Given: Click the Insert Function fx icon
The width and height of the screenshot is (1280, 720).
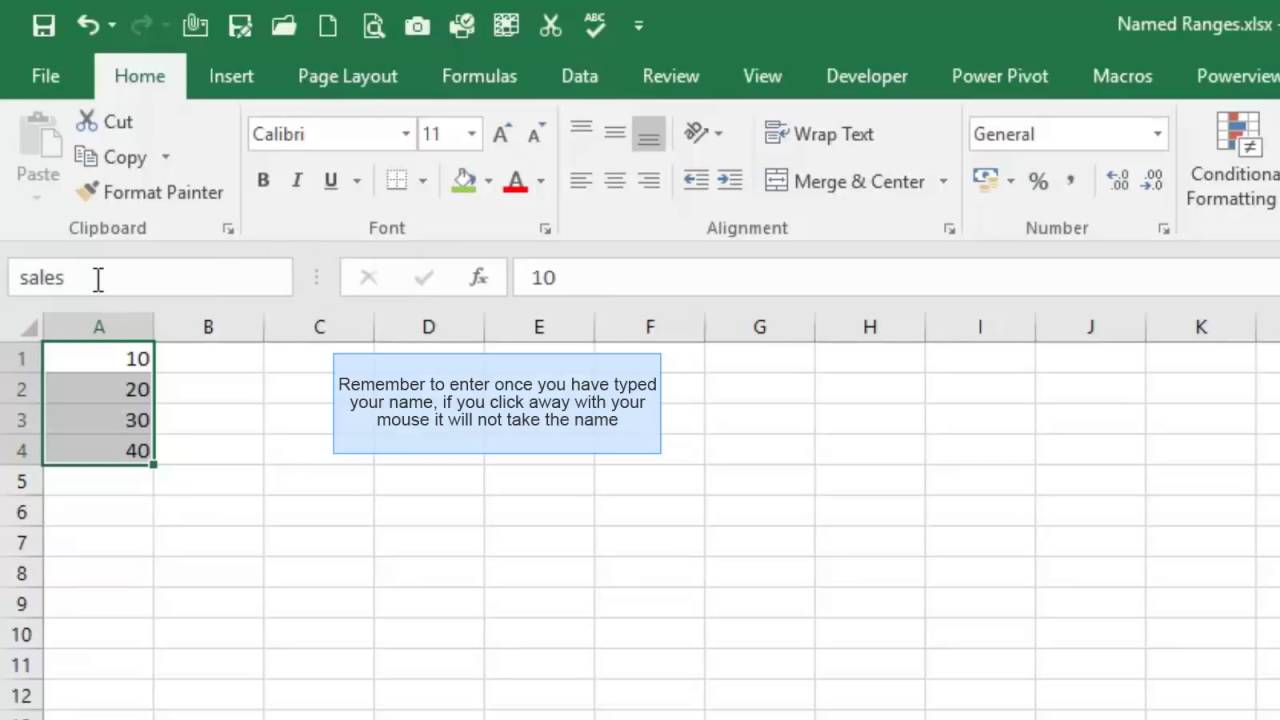Looking at the screenshot, I should 479,277.
